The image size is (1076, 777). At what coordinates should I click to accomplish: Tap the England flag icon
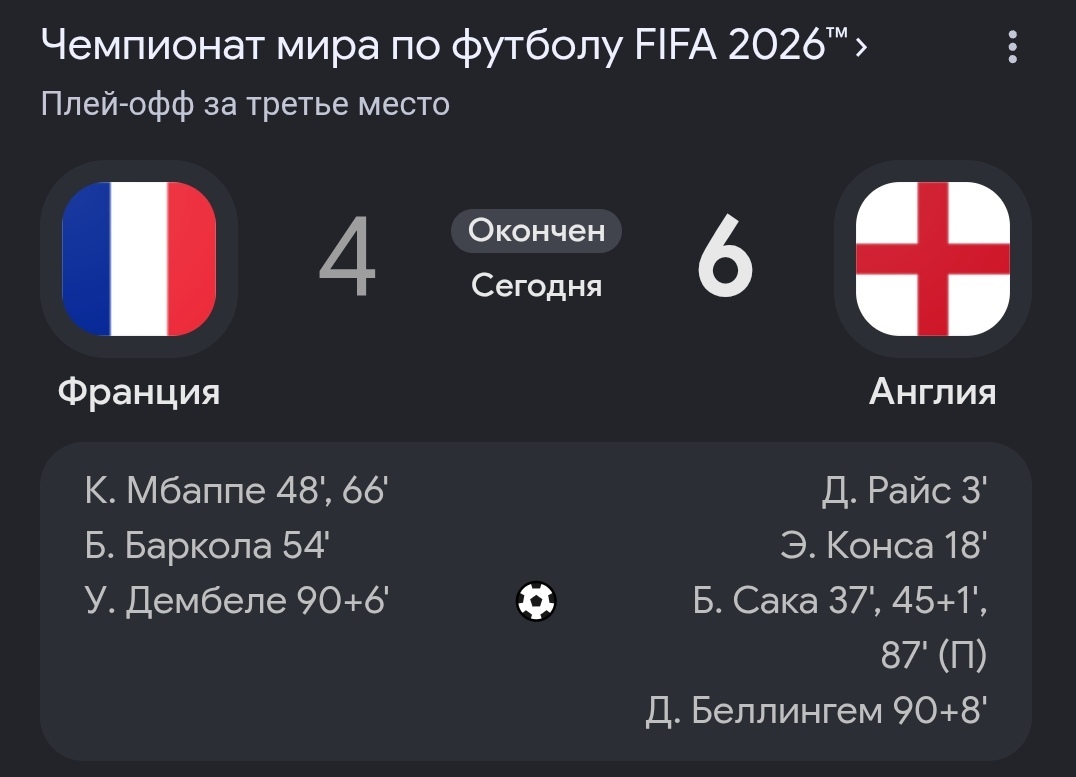tap(933, 259)
